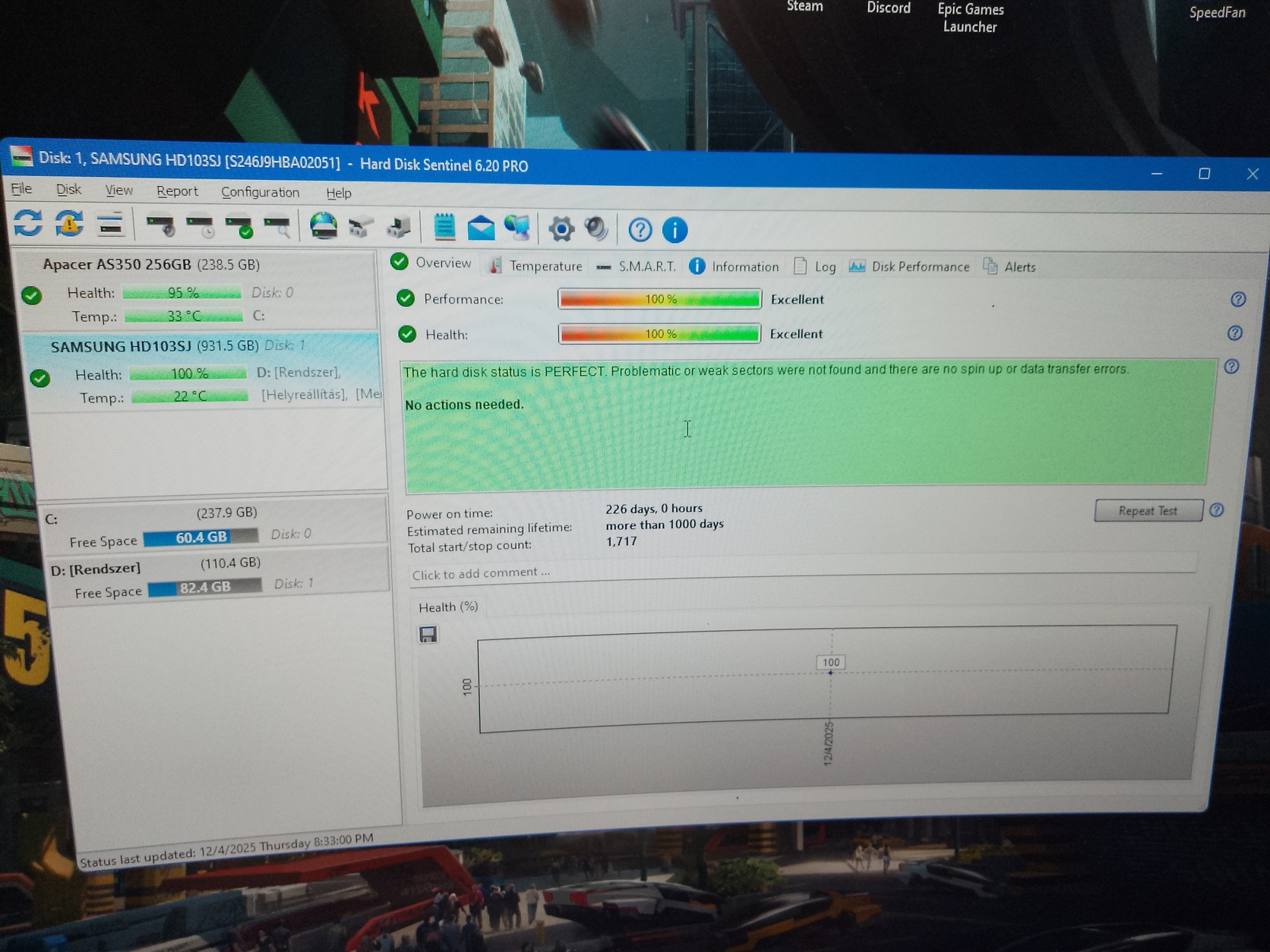The height and width of the screenshot is (952, 1270).
Task: Switch to the Overview tab
Action: coord(431,263)
